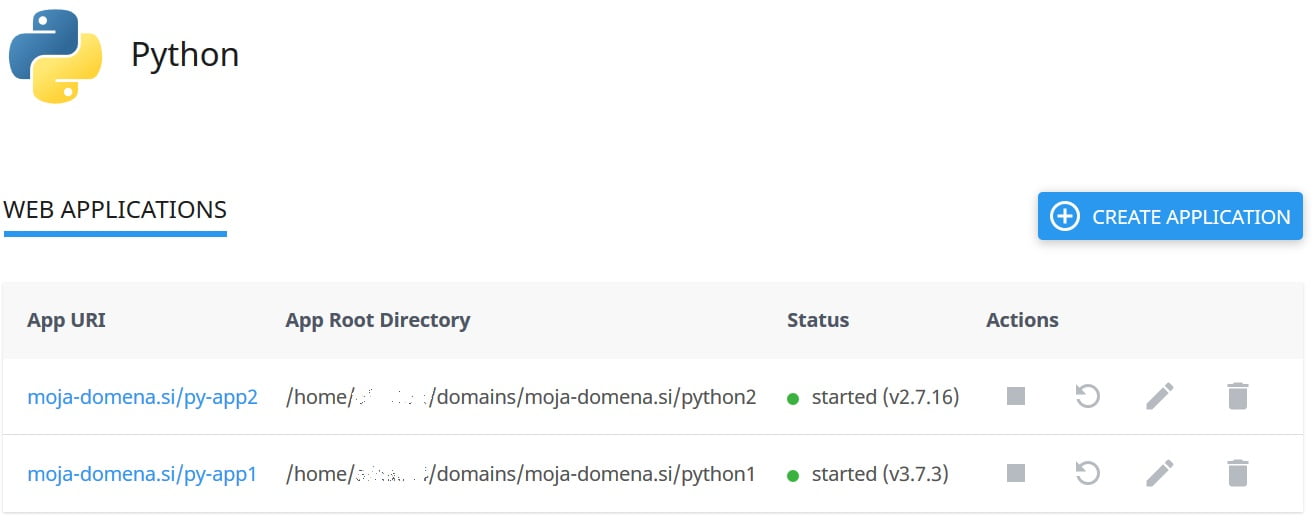Screen dimensions: 1315x525
Task: Open the moja-domena.si/py-app1 link
Action: coord(142,473)
